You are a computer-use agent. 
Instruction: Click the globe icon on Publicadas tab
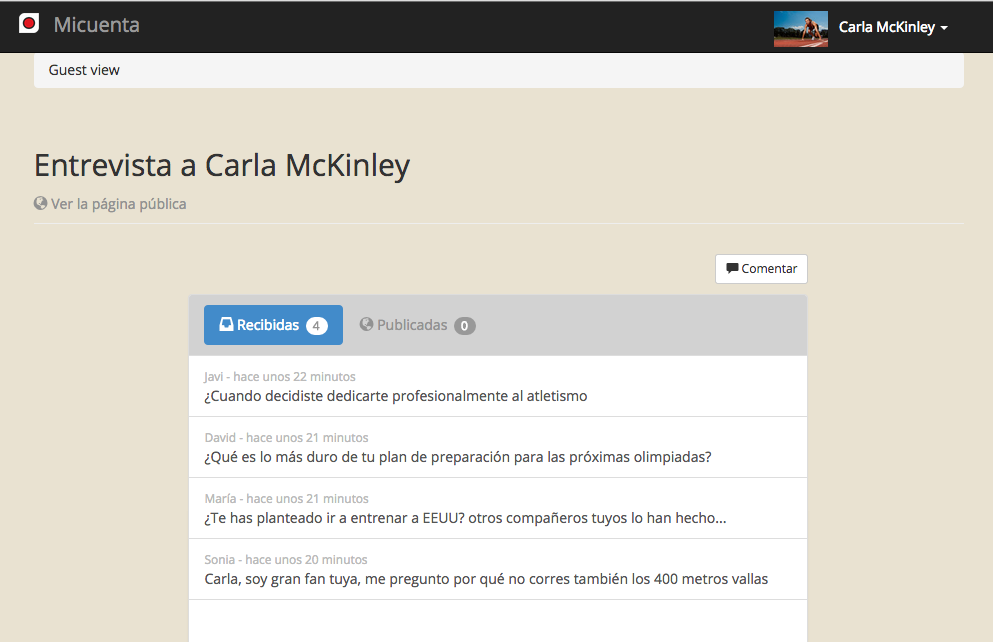click(x=366, y=324)
